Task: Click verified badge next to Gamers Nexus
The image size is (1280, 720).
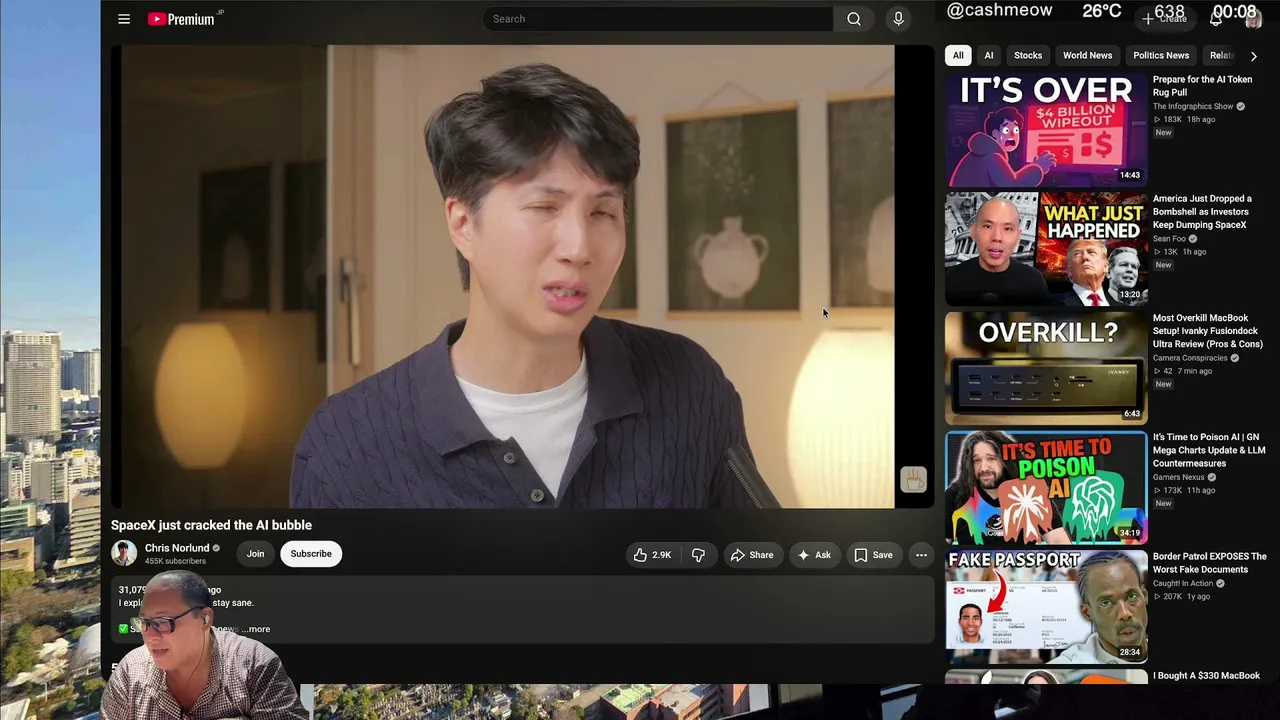Action: click(x=1212, y=477)
